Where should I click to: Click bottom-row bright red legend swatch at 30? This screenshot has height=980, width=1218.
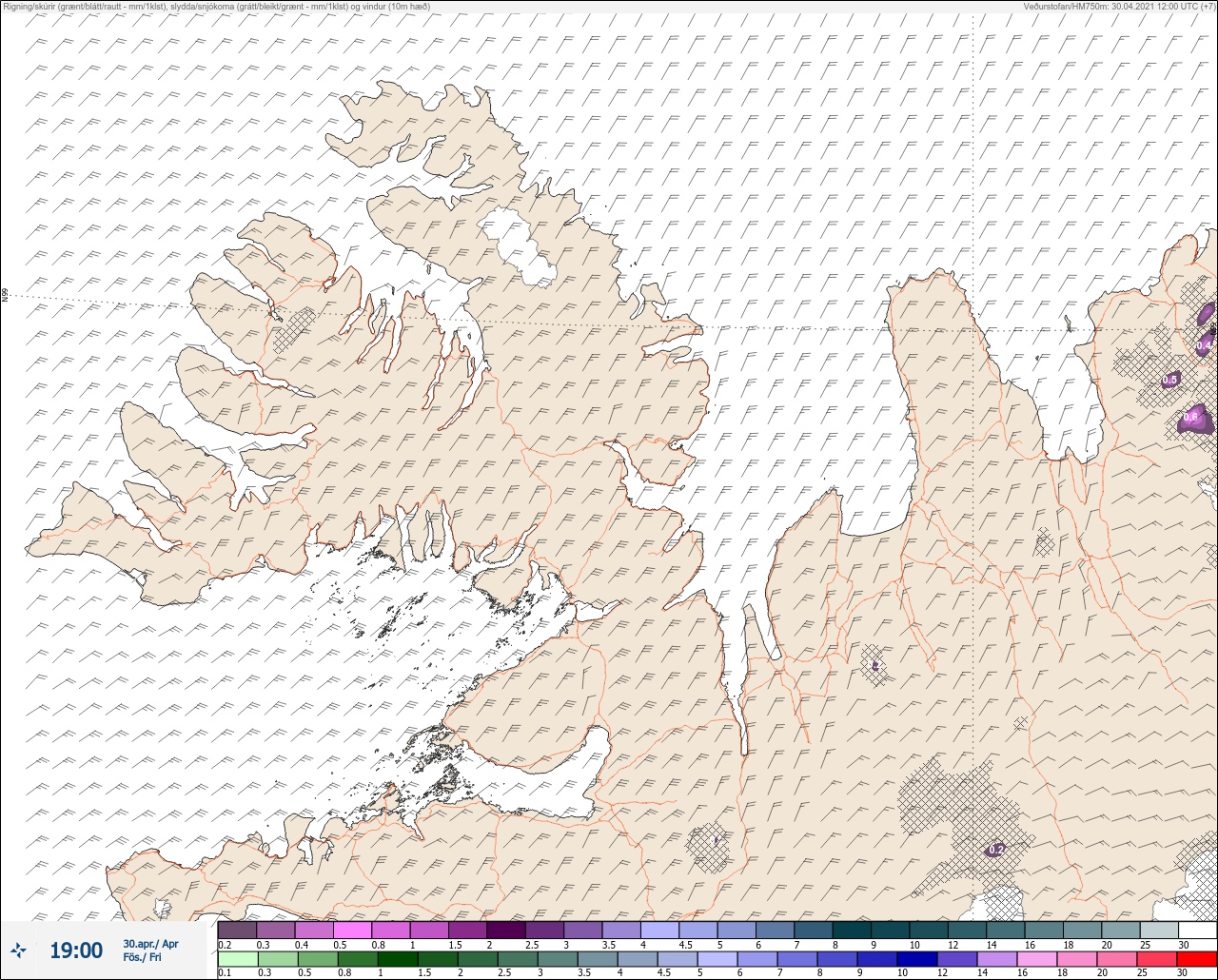[x=1197, y=958]
